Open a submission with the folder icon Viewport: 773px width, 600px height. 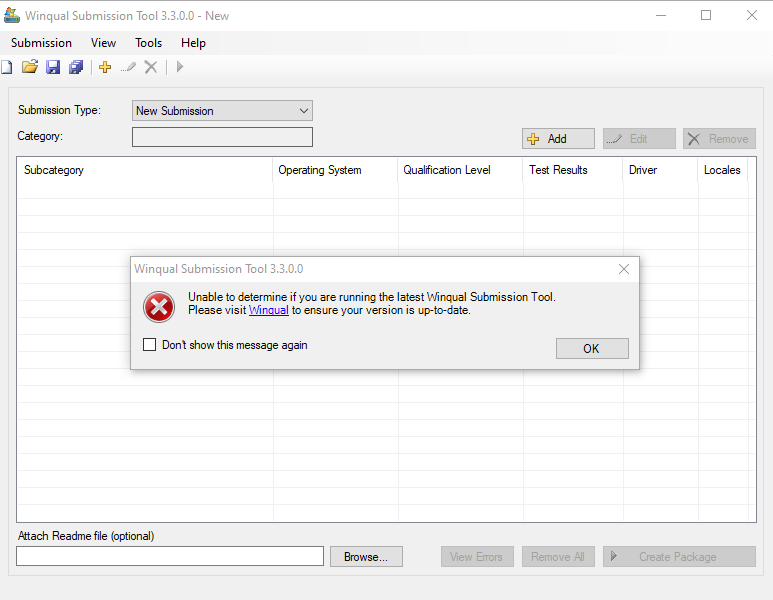pos(30,67)
